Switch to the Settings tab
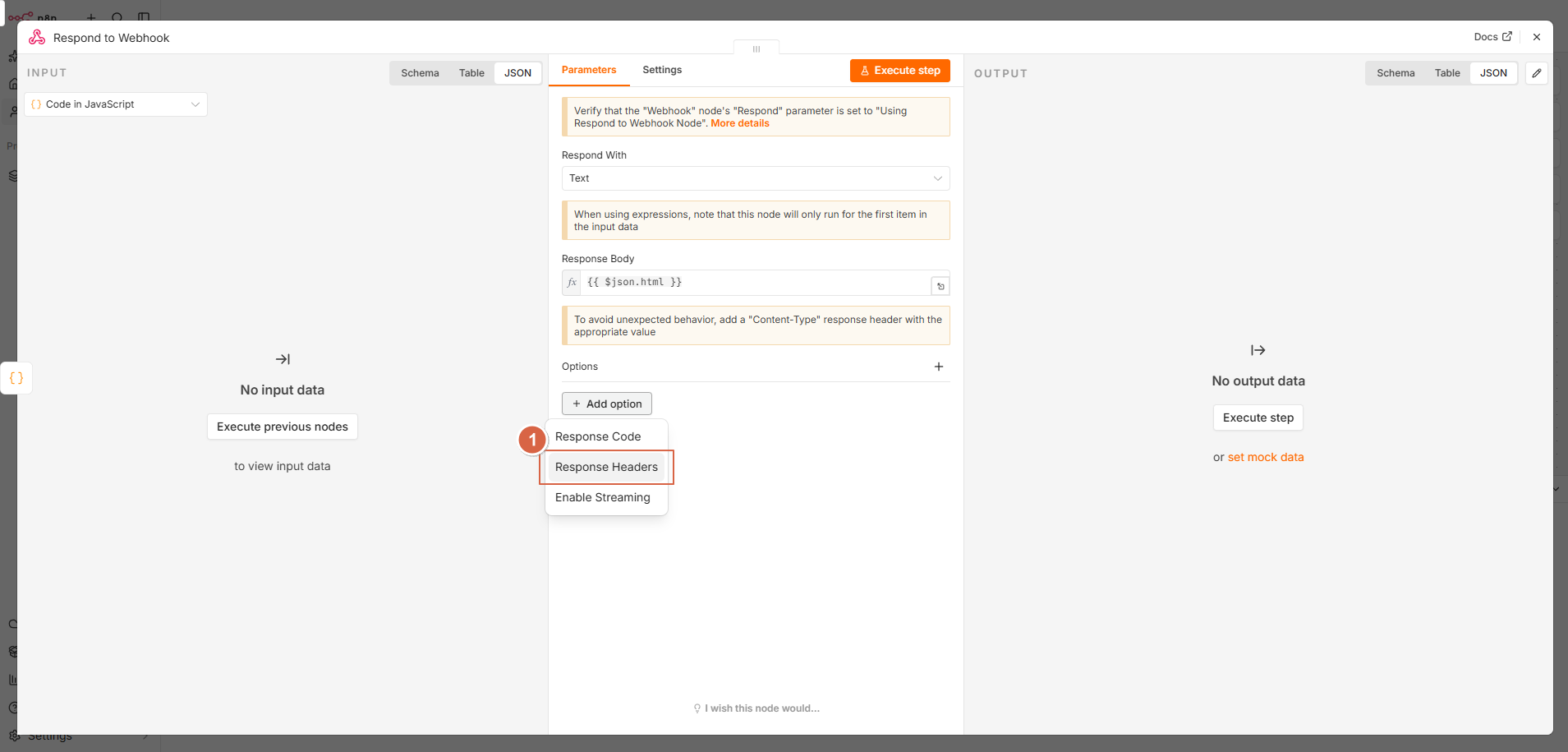The width and height of the screenshot is (1568, 752). (x=662, y=70)
